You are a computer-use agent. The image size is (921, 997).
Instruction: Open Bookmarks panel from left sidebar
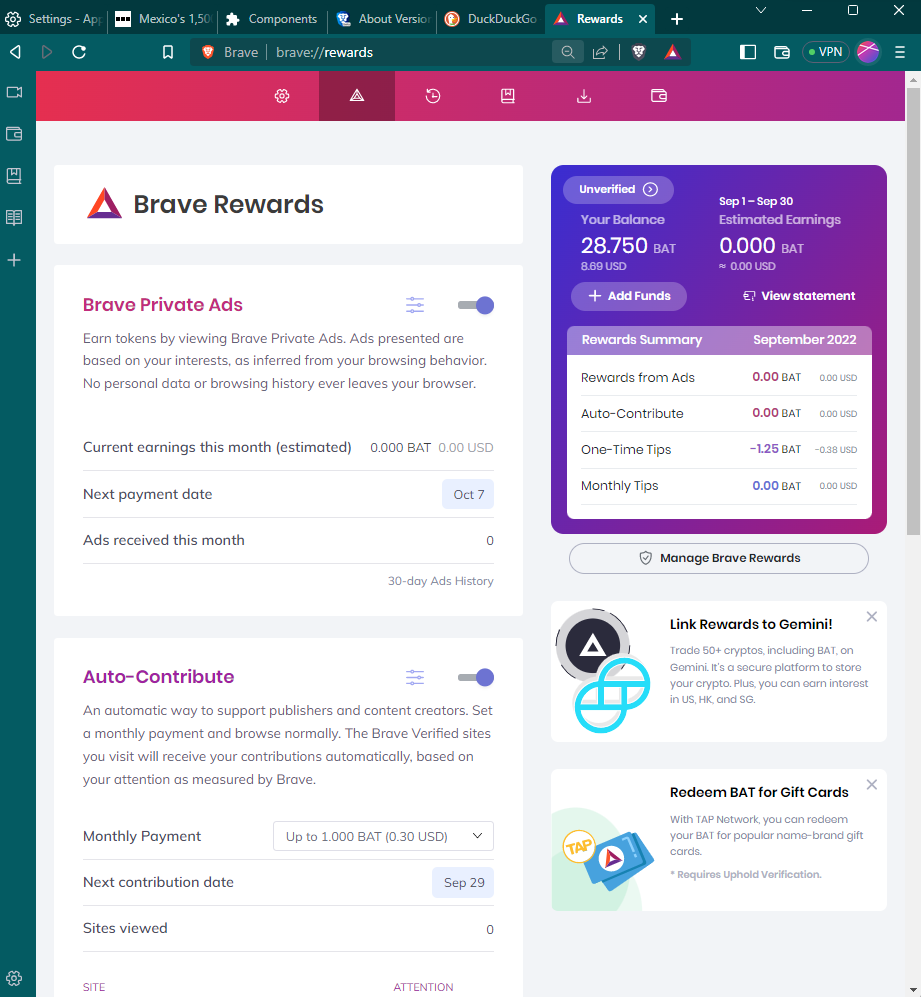pos(14,176)
